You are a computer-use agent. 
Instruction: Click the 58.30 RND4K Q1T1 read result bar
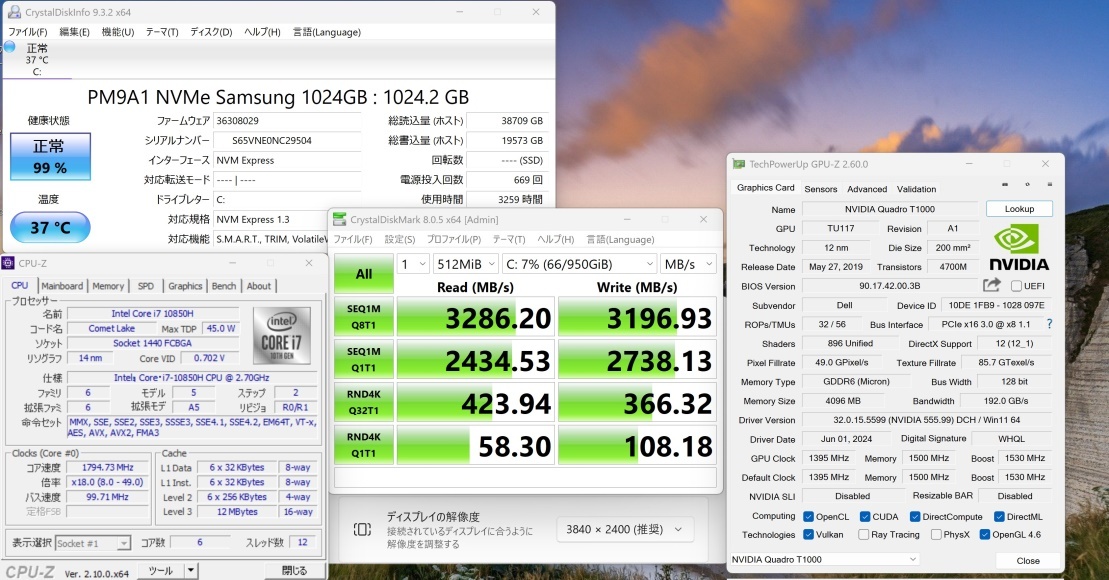tap(475, 445)
